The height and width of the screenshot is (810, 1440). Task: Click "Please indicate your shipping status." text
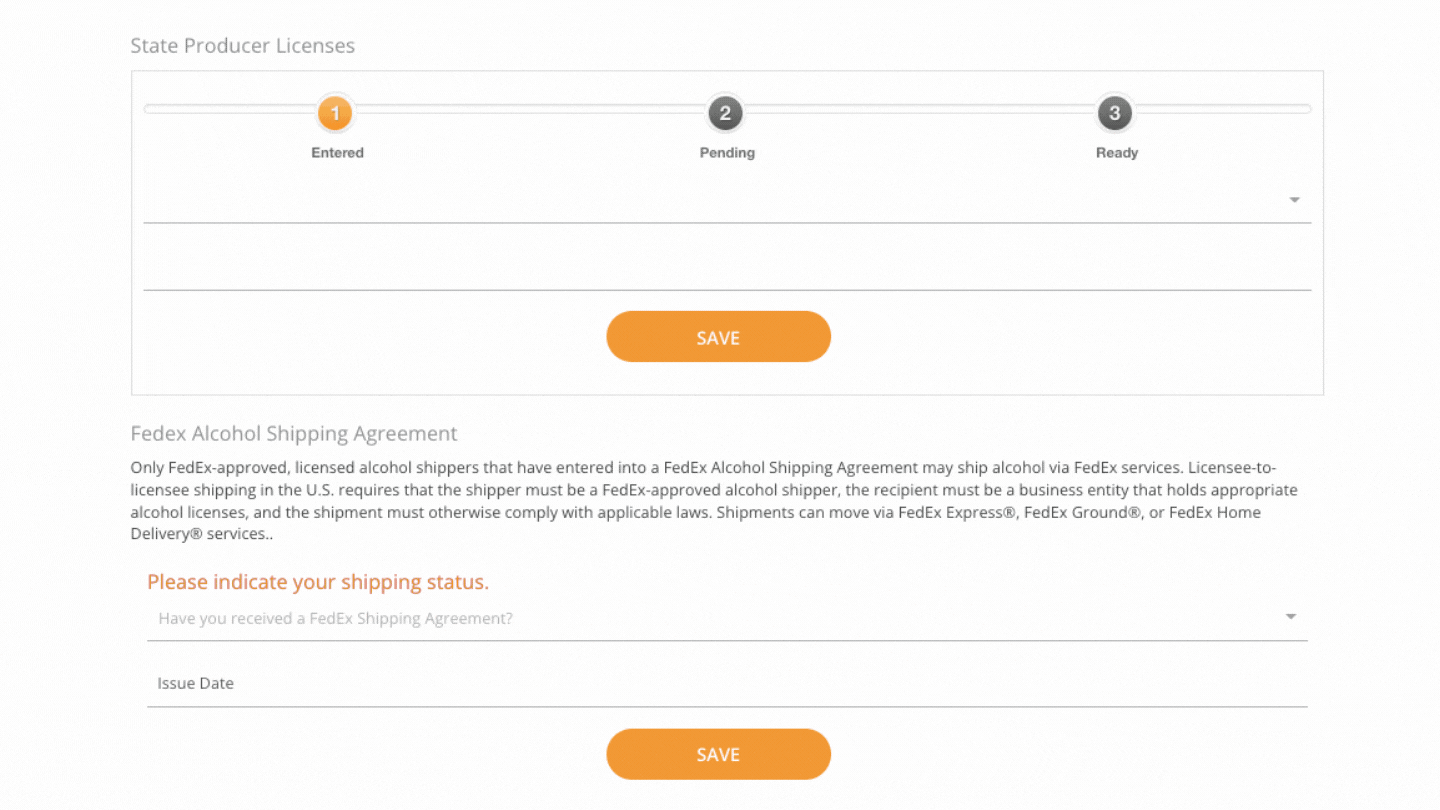(318, 582)
